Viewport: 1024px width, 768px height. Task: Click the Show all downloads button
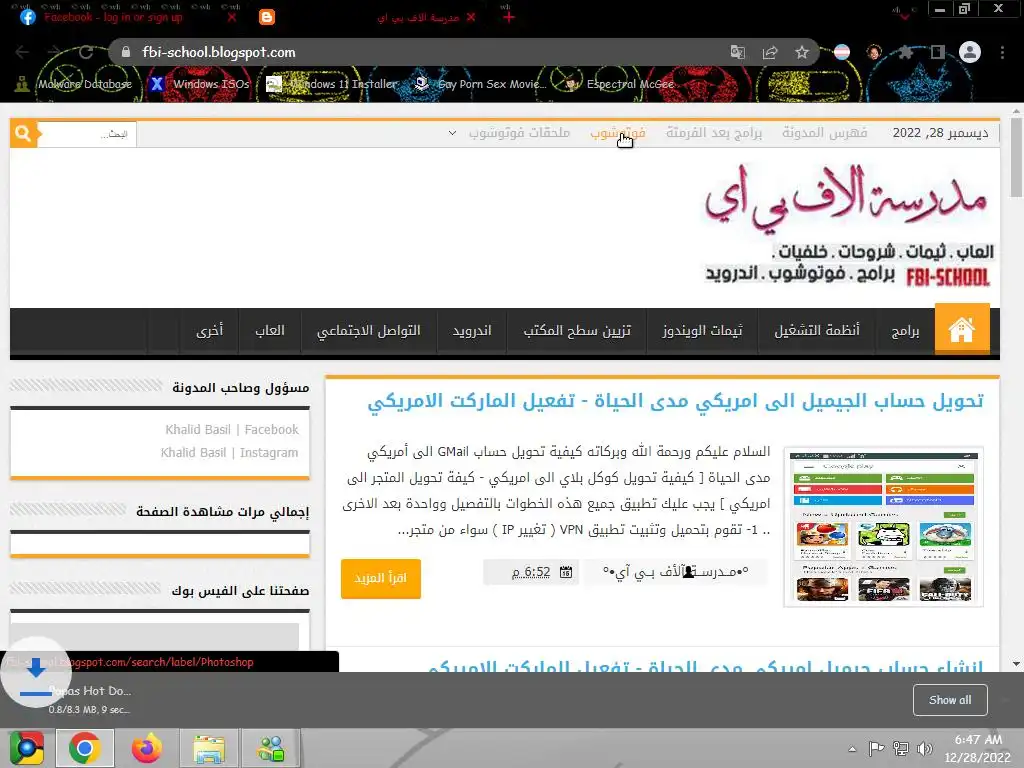click(950, 700)
